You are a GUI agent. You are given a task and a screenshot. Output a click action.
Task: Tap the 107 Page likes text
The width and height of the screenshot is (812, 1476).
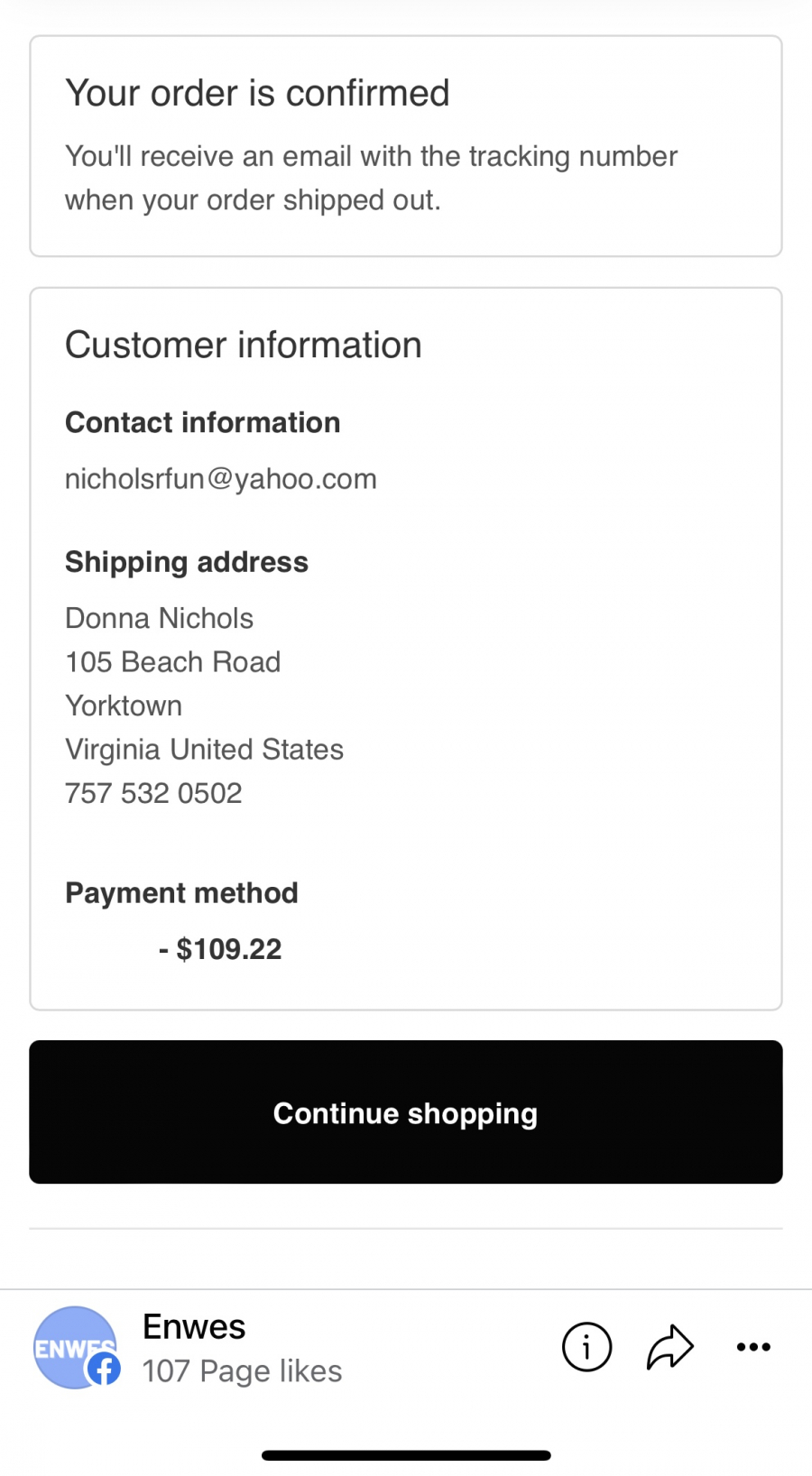242,1370
